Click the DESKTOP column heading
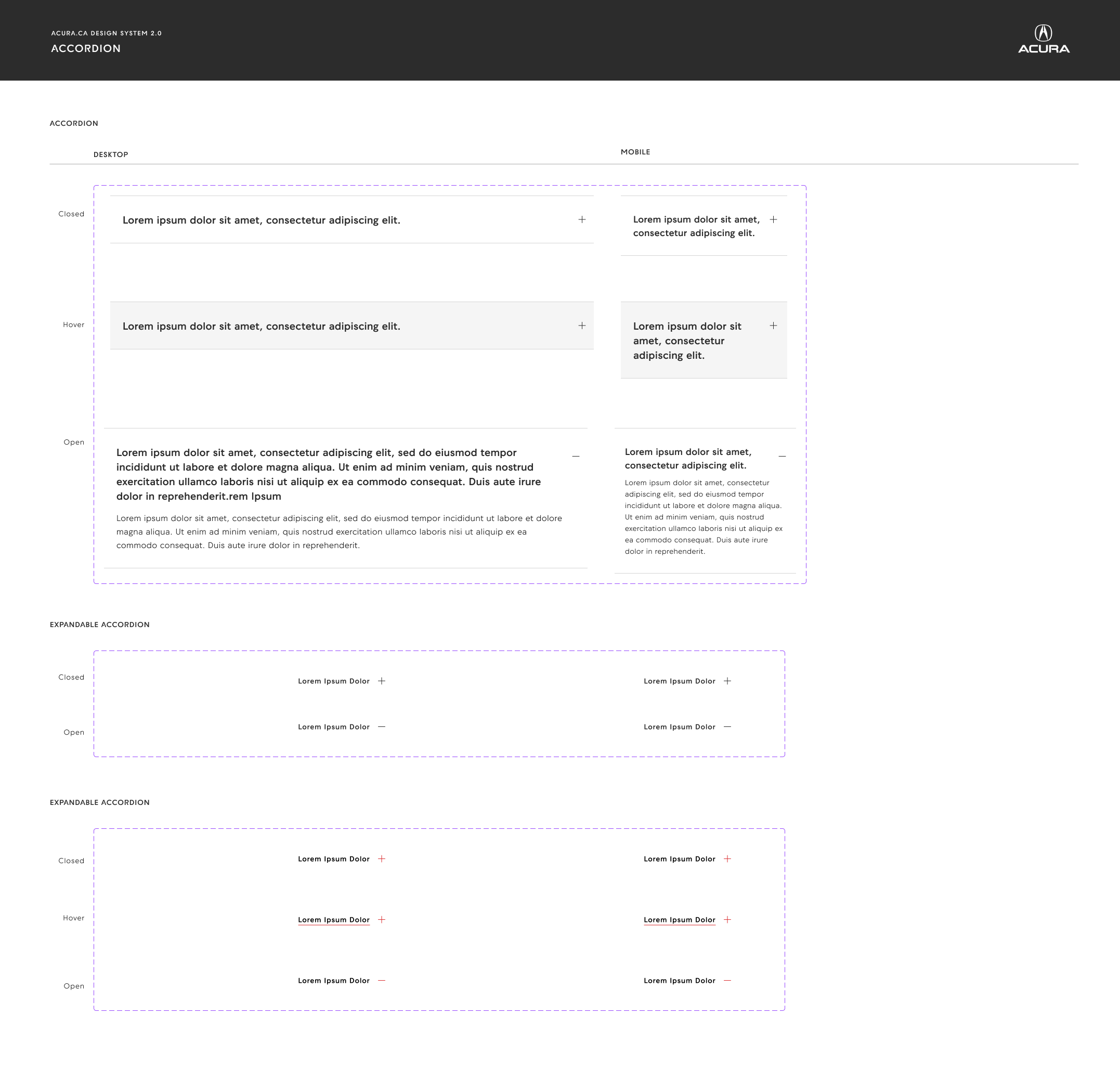The height and width of the screenshot is (1080, 1120). 111,154
